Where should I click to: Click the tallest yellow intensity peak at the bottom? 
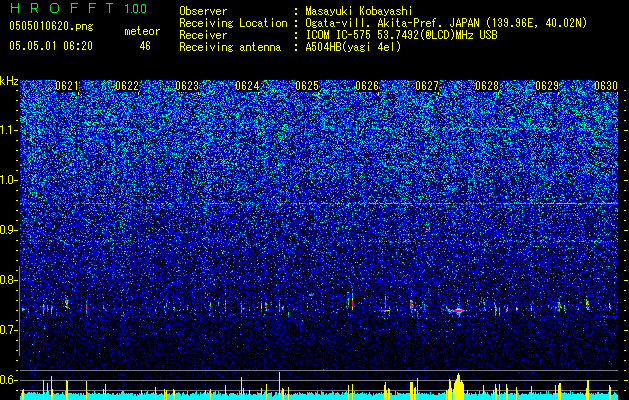click(280, 386)
